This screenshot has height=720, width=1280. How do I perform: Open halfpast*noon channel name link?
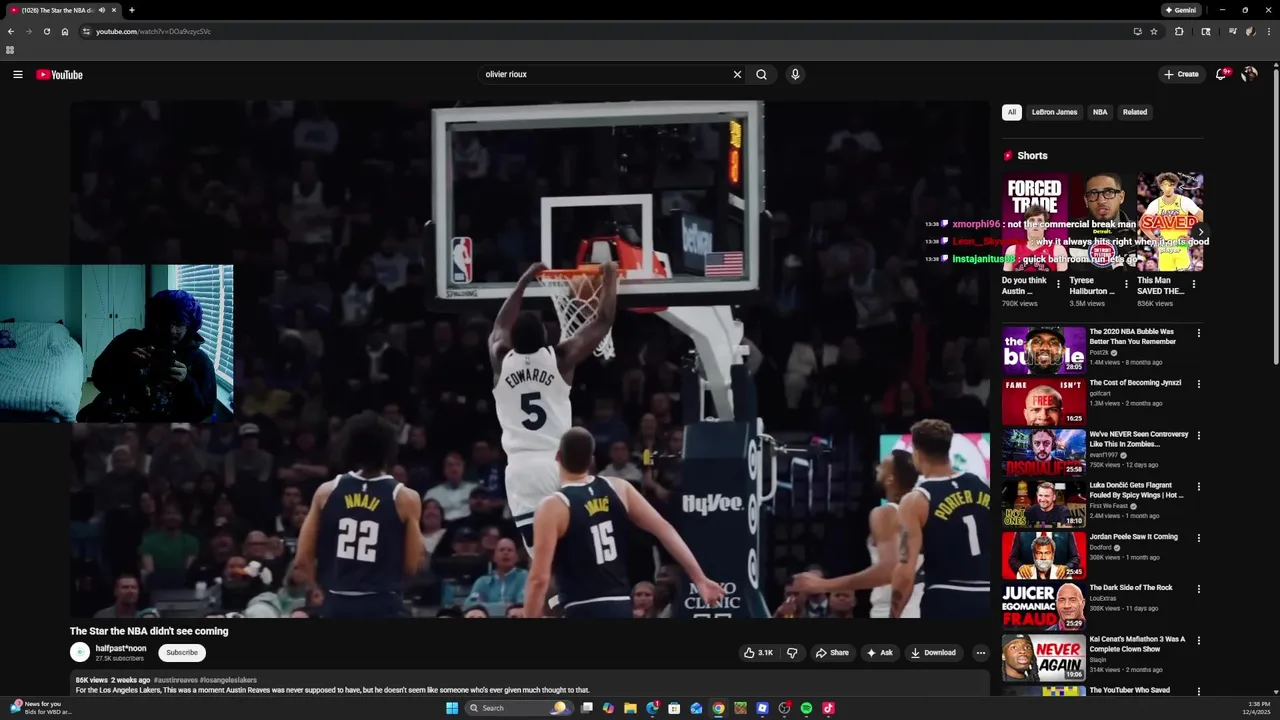121,649
